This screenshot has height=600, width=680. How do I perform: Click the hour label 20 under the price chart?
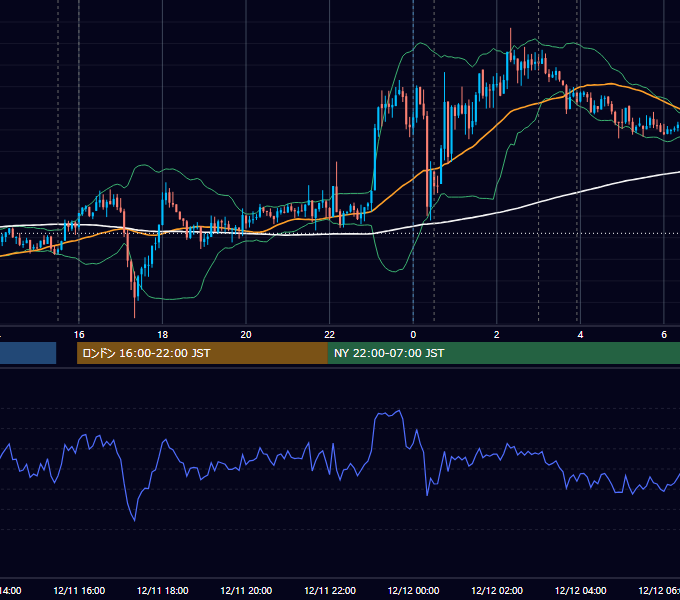point(246,335)
